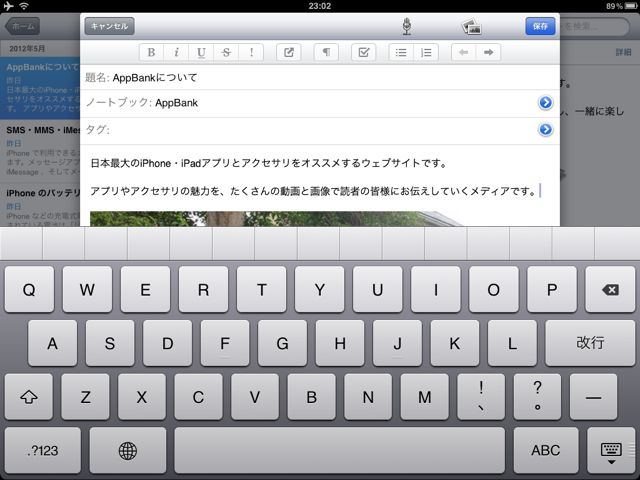The image size is (640, 480).
Task: Tap the G key
Action: click(x=282, y=343)
